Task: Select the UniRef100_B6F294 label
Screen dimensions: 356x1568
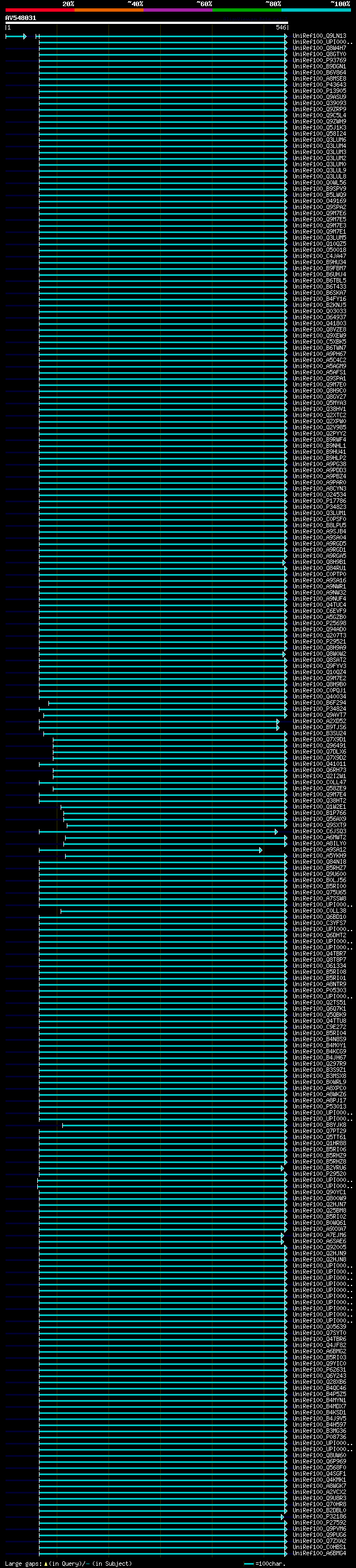Action: tap(319, 703)
